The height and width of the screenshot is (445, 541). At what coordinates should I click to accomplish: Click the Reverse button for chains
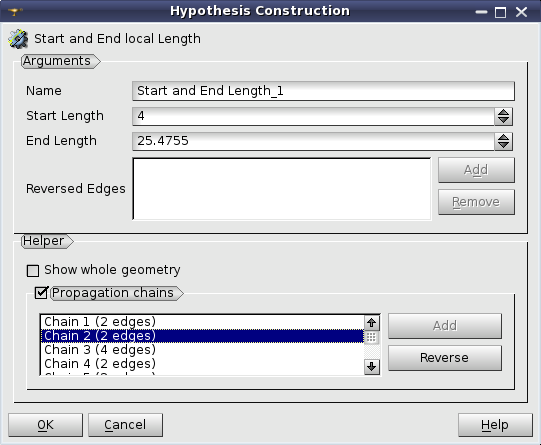tap(445, 358)
